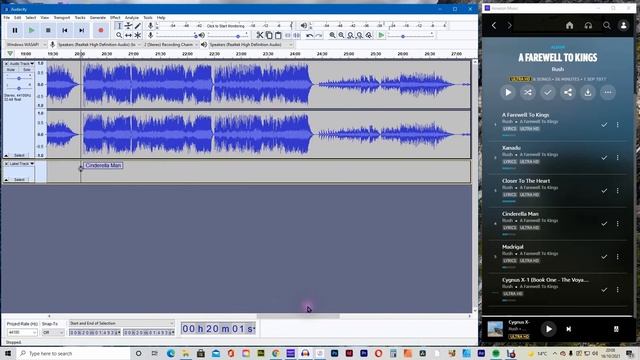Open Start and End of Selection dropdown

coord(121,323)
